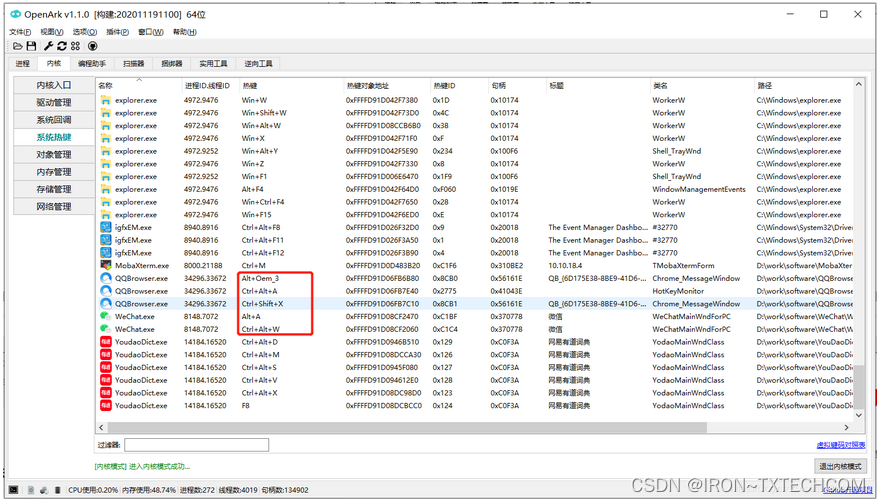Viewport: 880px width, 502px height.
Task: Click the TMobaXtermForm class name cell
Action: (683, 265)
